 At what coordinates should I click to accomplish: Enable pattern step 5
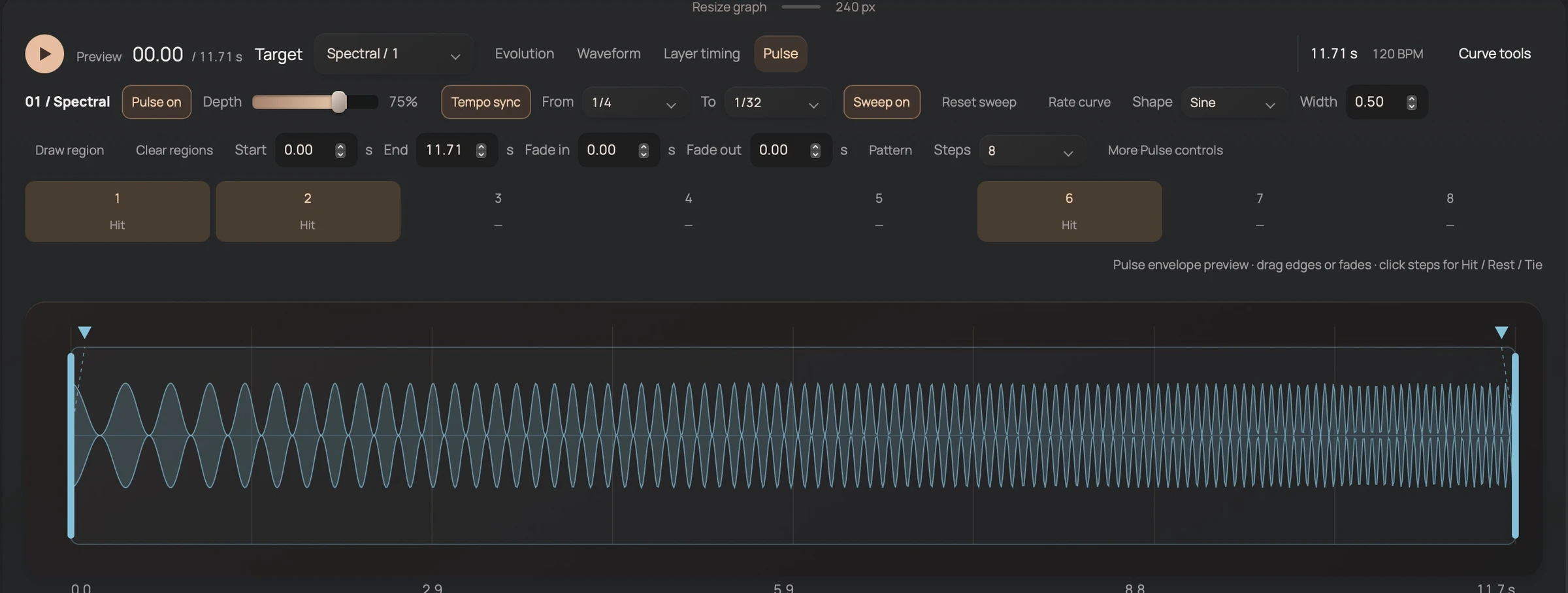point(879,211)
